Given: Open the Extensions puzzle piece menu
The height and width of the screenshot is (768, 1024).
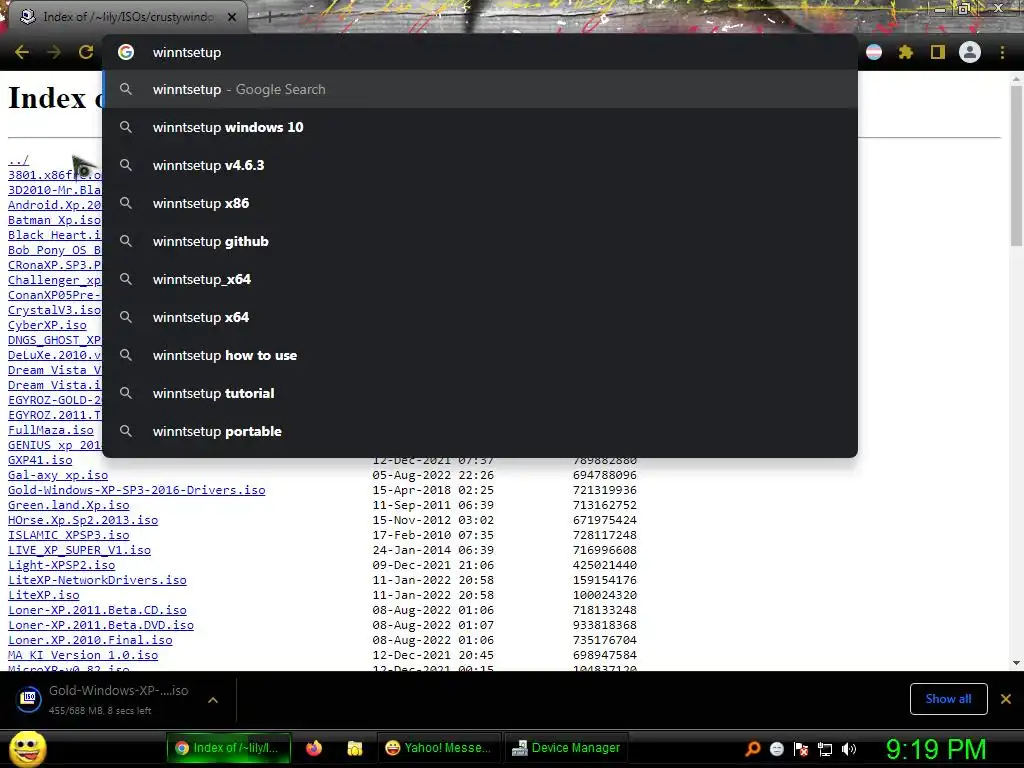Looking at the screenshot, I should tap(906, 52).
